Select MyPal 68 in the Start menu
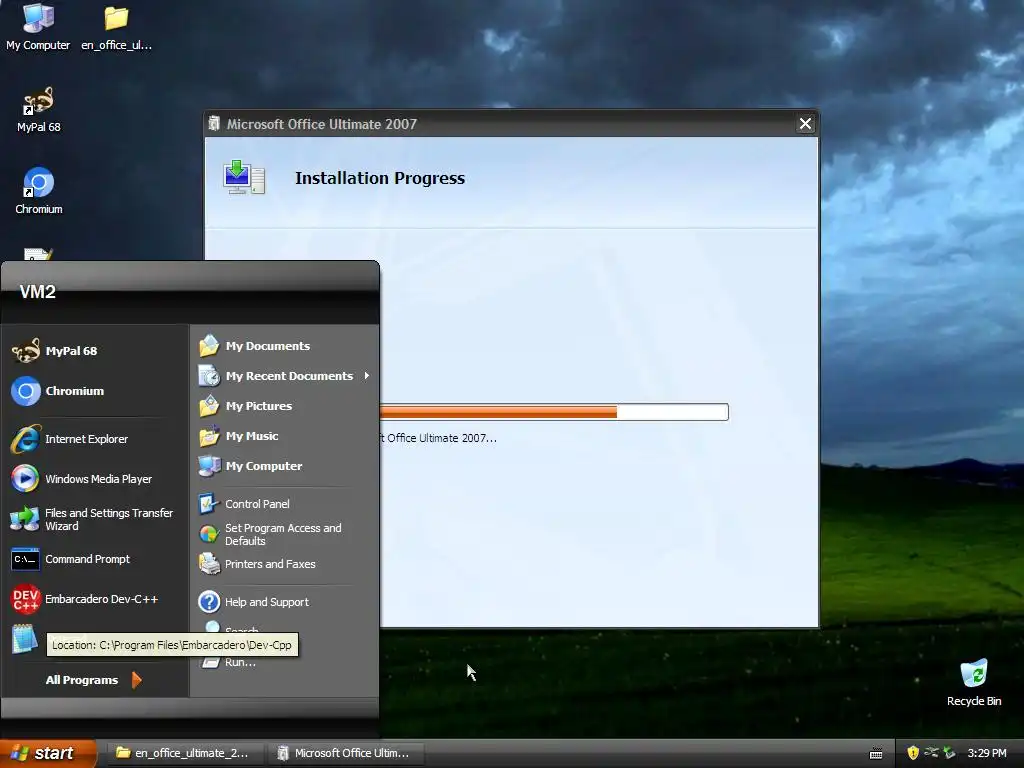 [x=95, y=351]
